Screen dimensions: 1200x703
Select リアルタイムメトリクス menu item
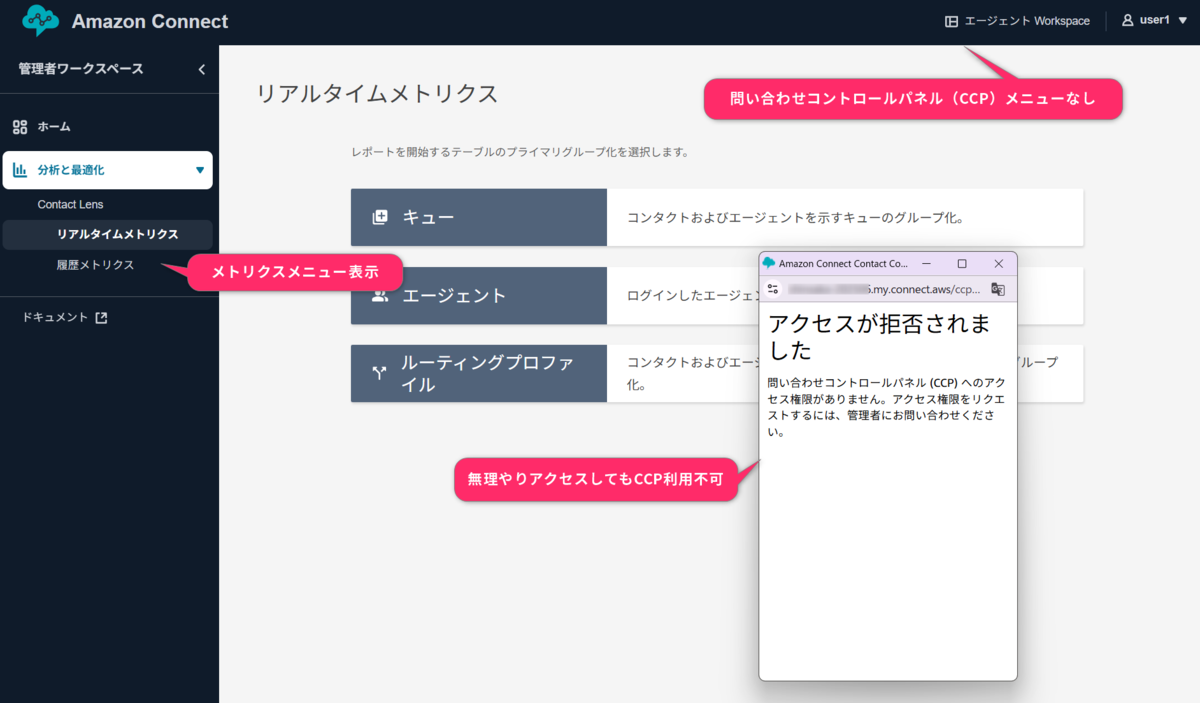[108, 235]
